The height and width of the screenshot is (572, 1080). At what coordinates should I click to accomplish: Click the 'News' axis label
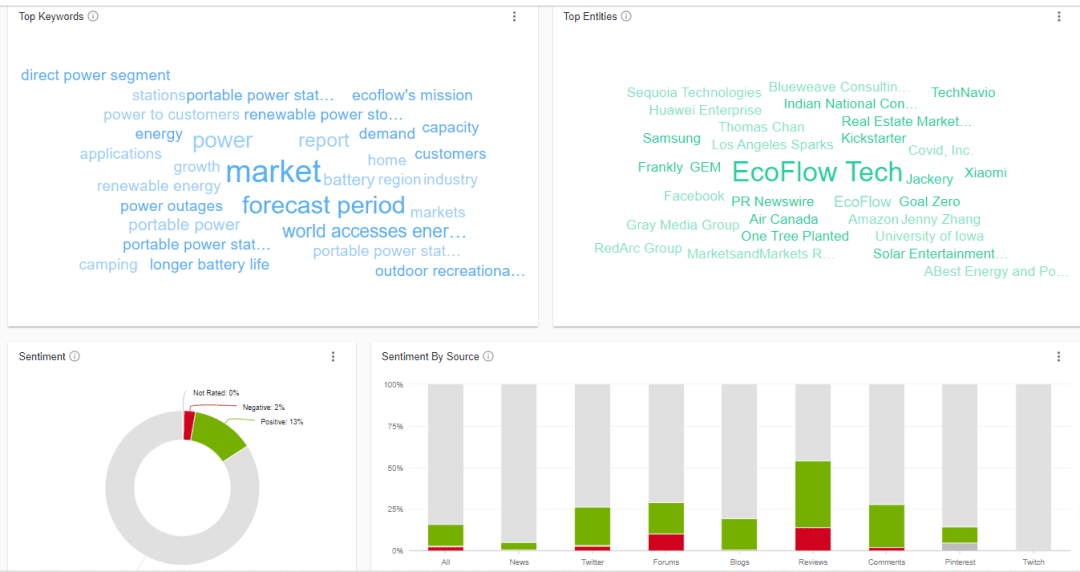(x=519, y=562)
